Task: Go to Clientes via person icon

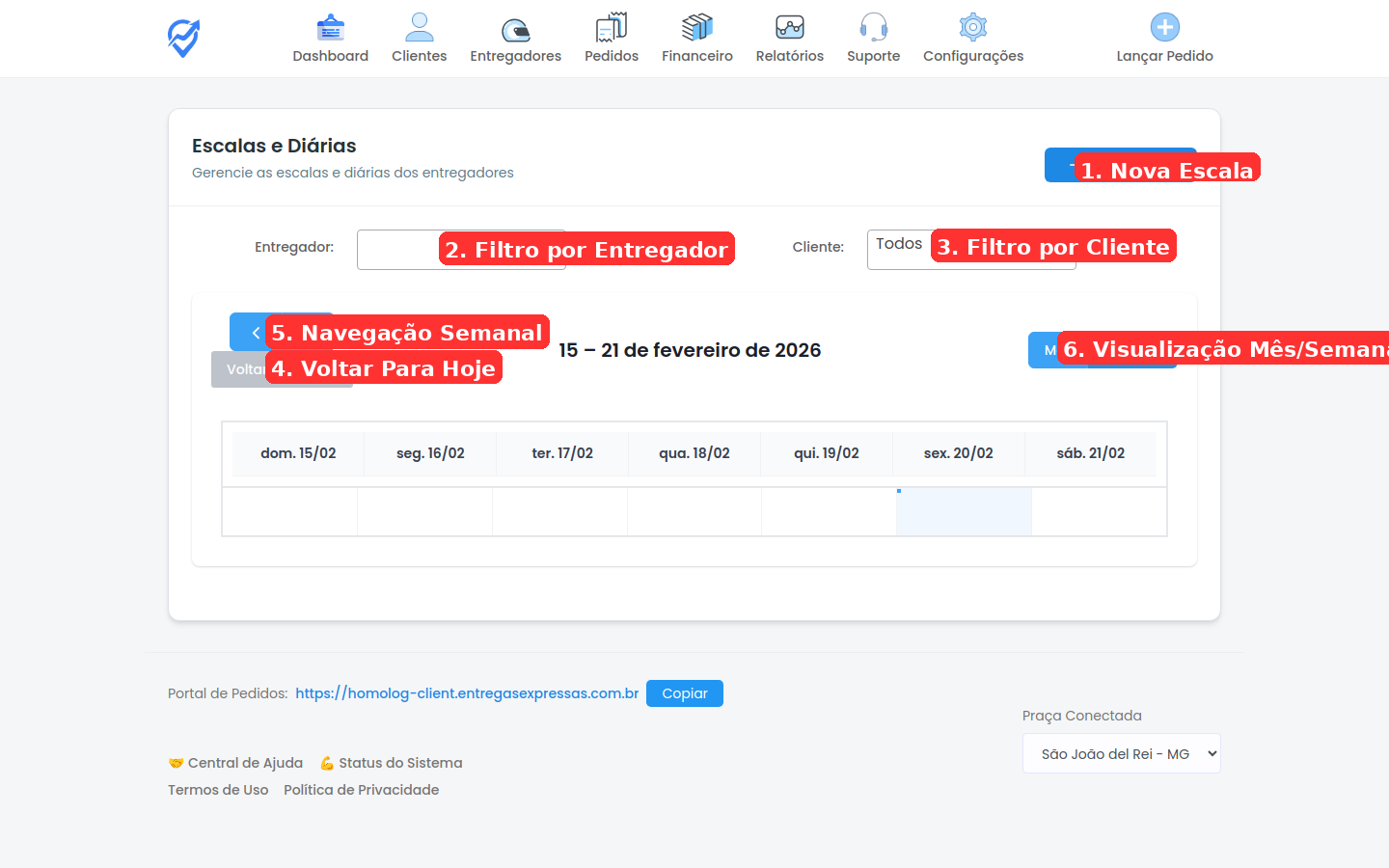Action: coord(419,28)
